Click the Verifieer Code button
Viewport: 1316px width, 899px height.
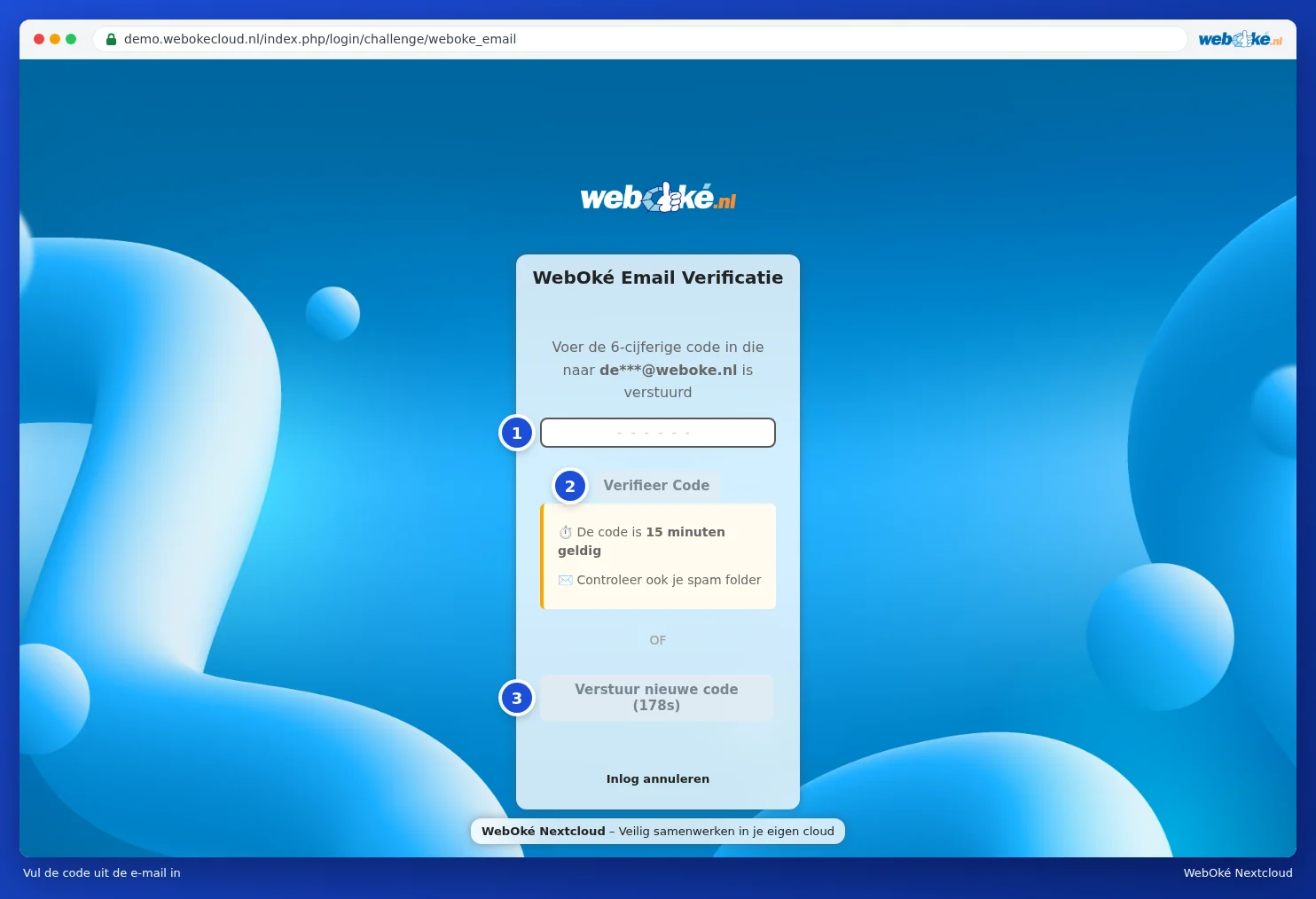tap(656, 485)
